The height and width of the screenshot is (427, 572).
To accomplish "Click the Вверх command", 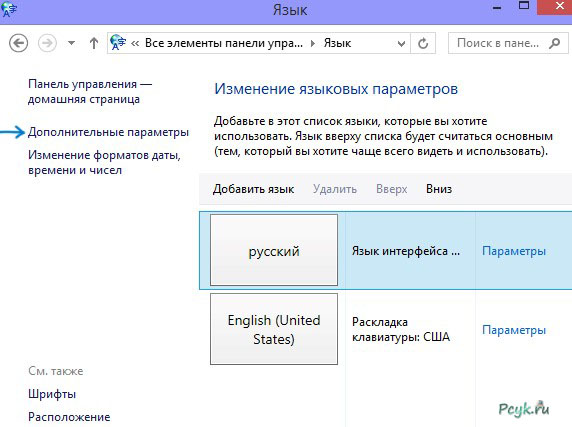I will [391, 189].
